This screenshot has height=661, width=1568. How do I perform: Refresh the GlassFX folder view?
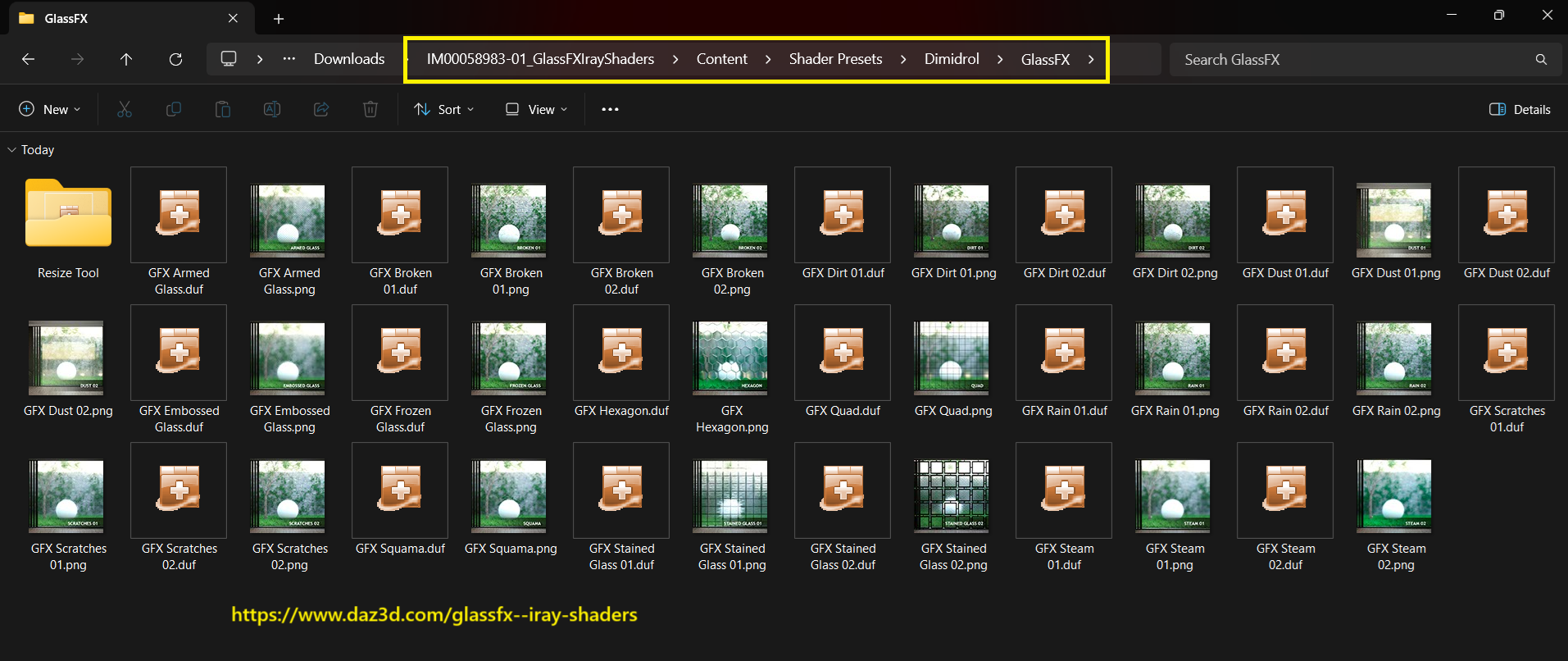(x=175, y=59)
